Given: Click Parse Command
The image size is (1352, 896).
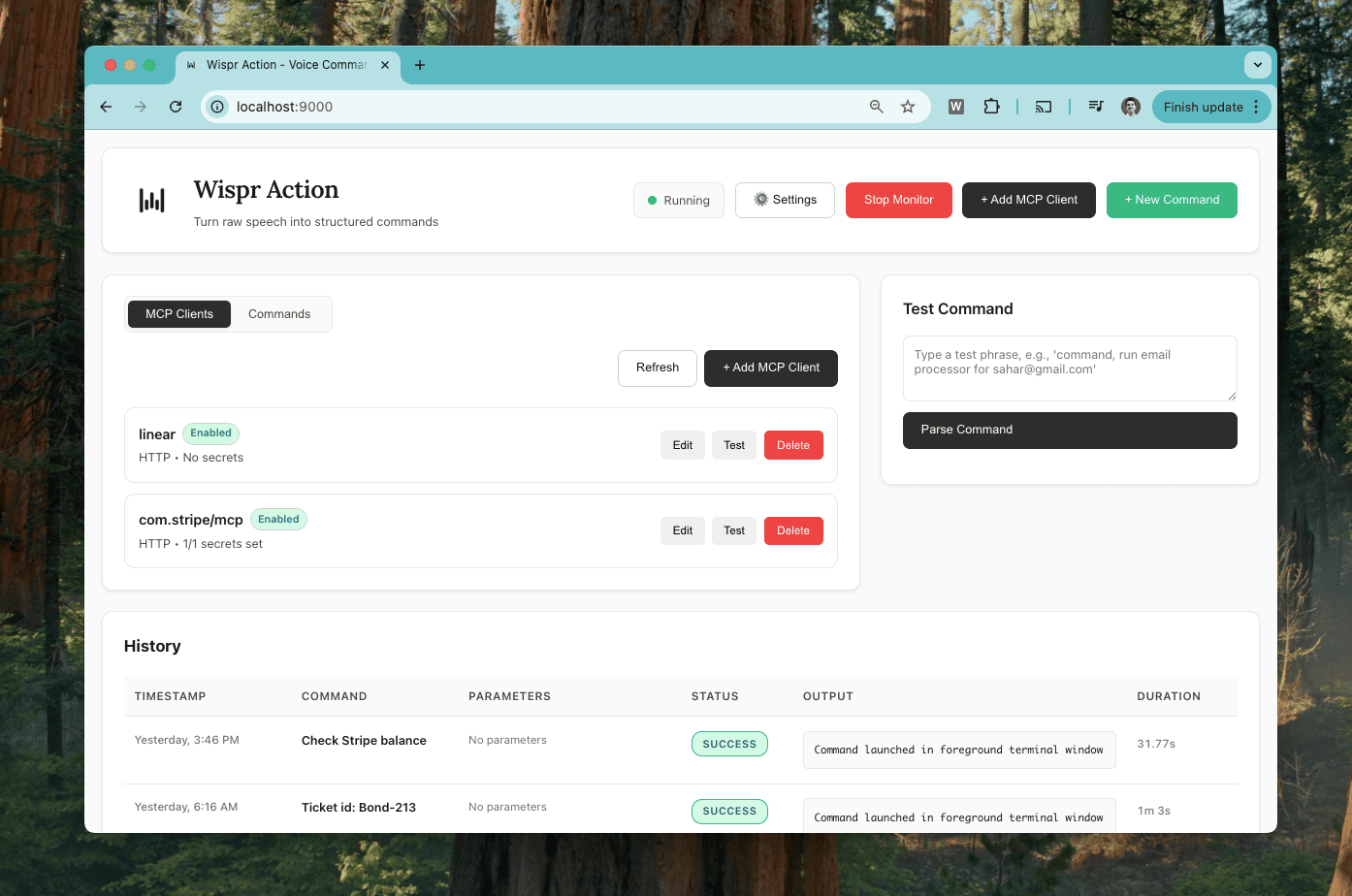Looking at the screenshot, I should (1069, 430).
